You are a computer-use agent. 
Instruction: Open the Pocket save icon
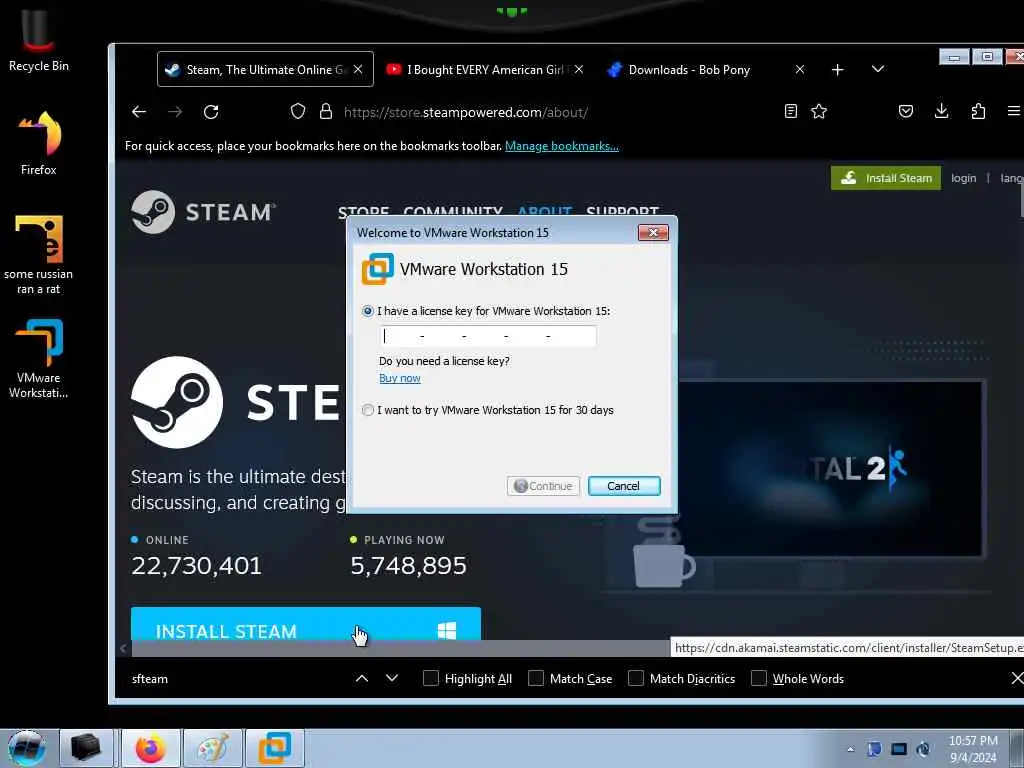(905, 112)
